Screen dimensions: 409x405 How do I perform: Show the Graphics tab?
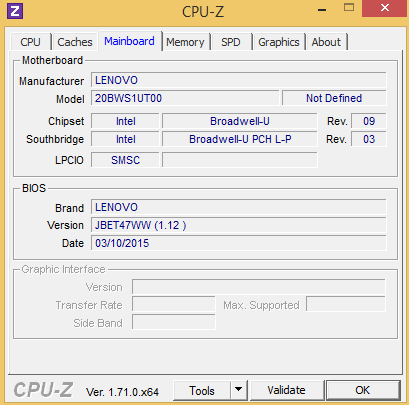[x=279, y=42]
